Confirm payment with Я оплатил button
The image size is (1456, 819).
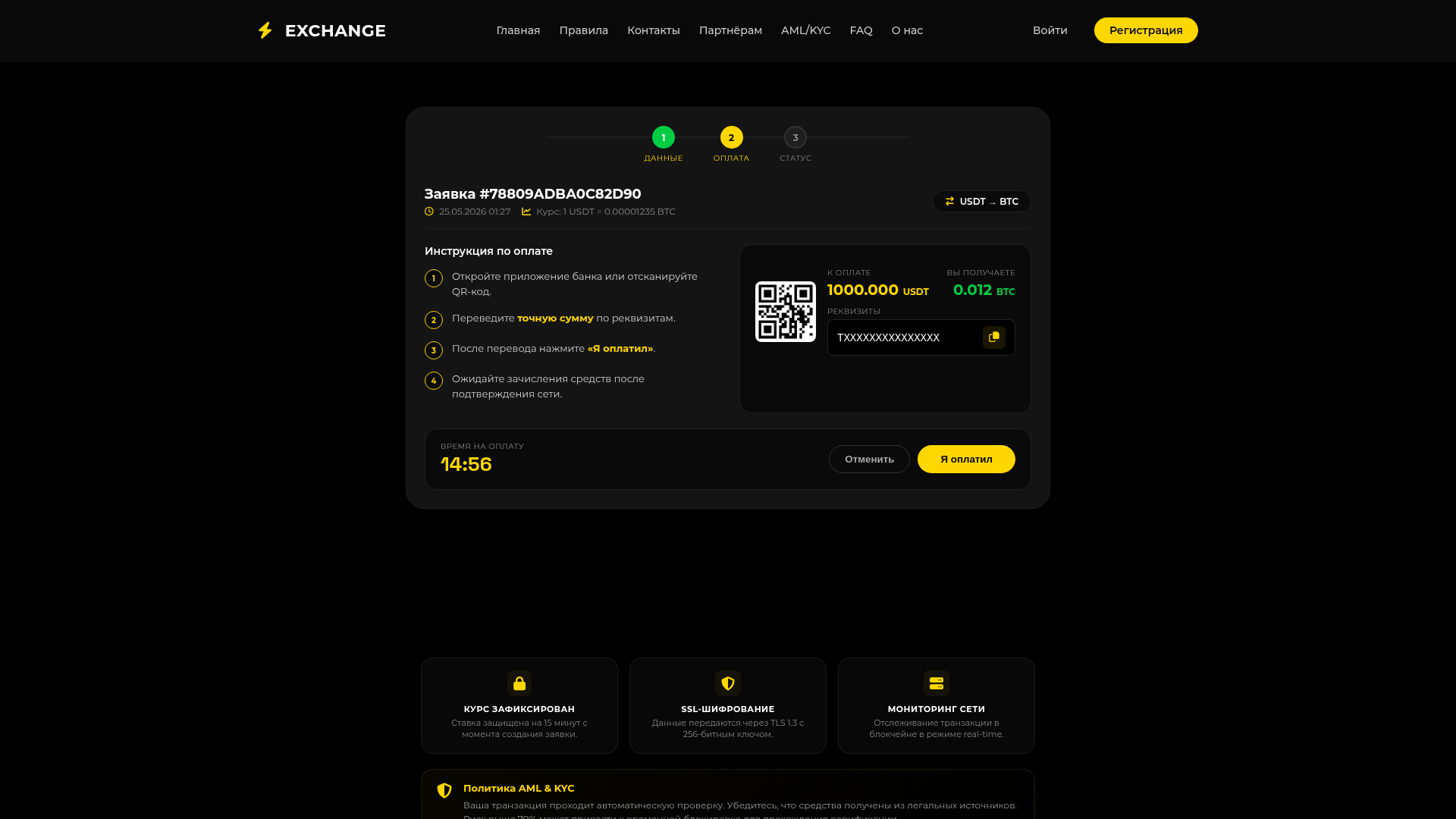click(966, 459)
